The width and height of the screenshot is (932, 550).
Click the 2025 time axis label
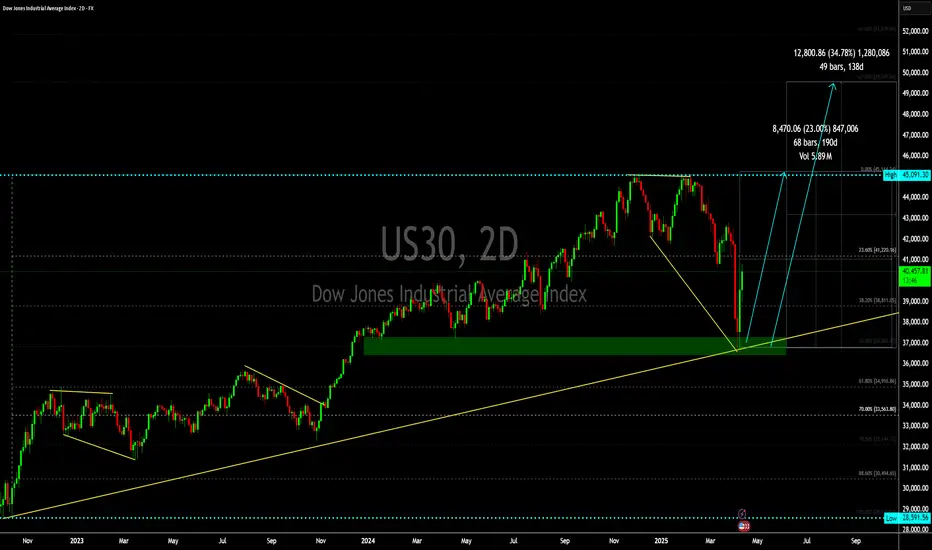[661, 541]
